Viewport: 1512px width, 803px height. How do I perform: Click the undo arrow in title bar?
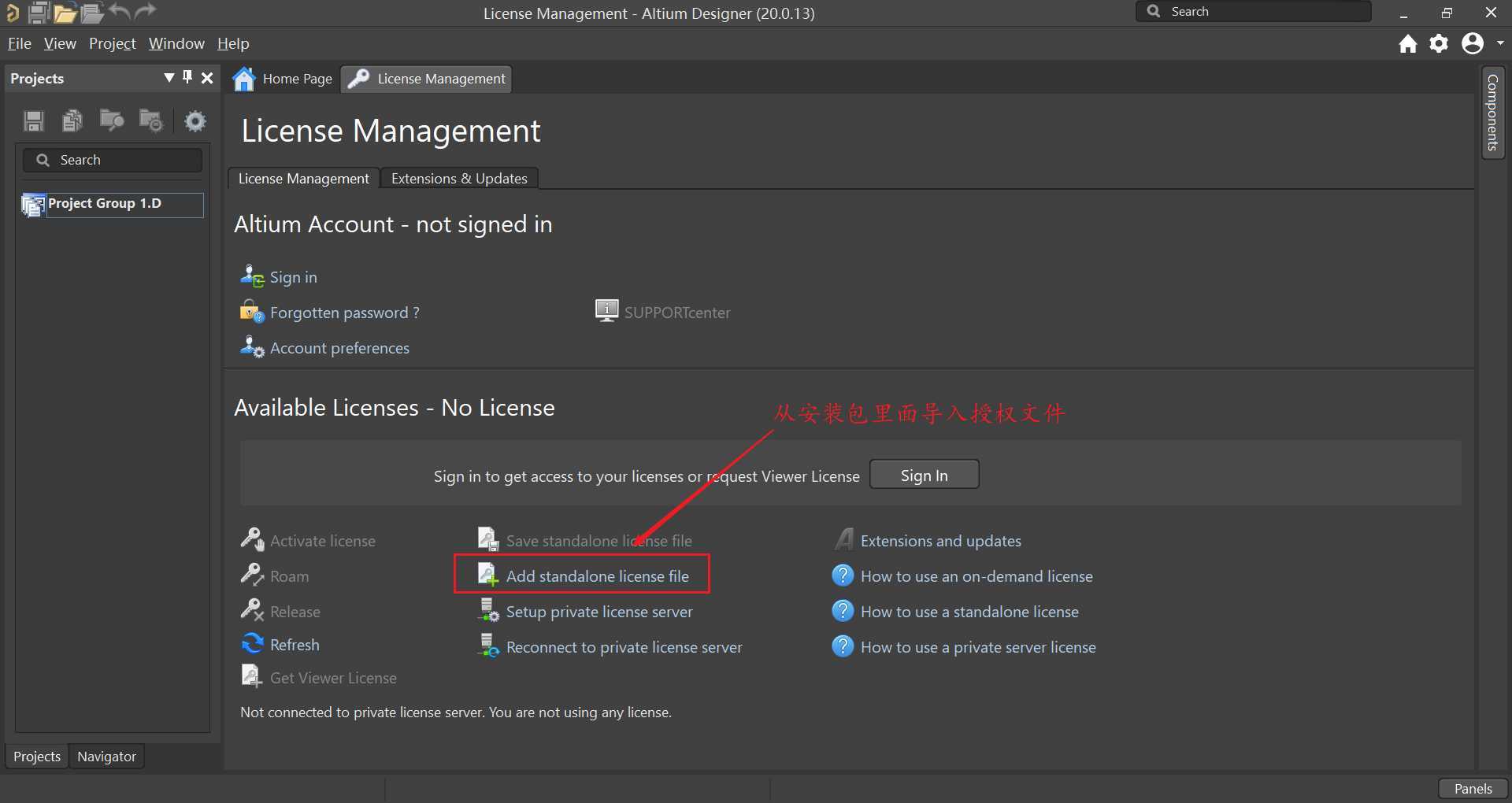coord(120,11)
